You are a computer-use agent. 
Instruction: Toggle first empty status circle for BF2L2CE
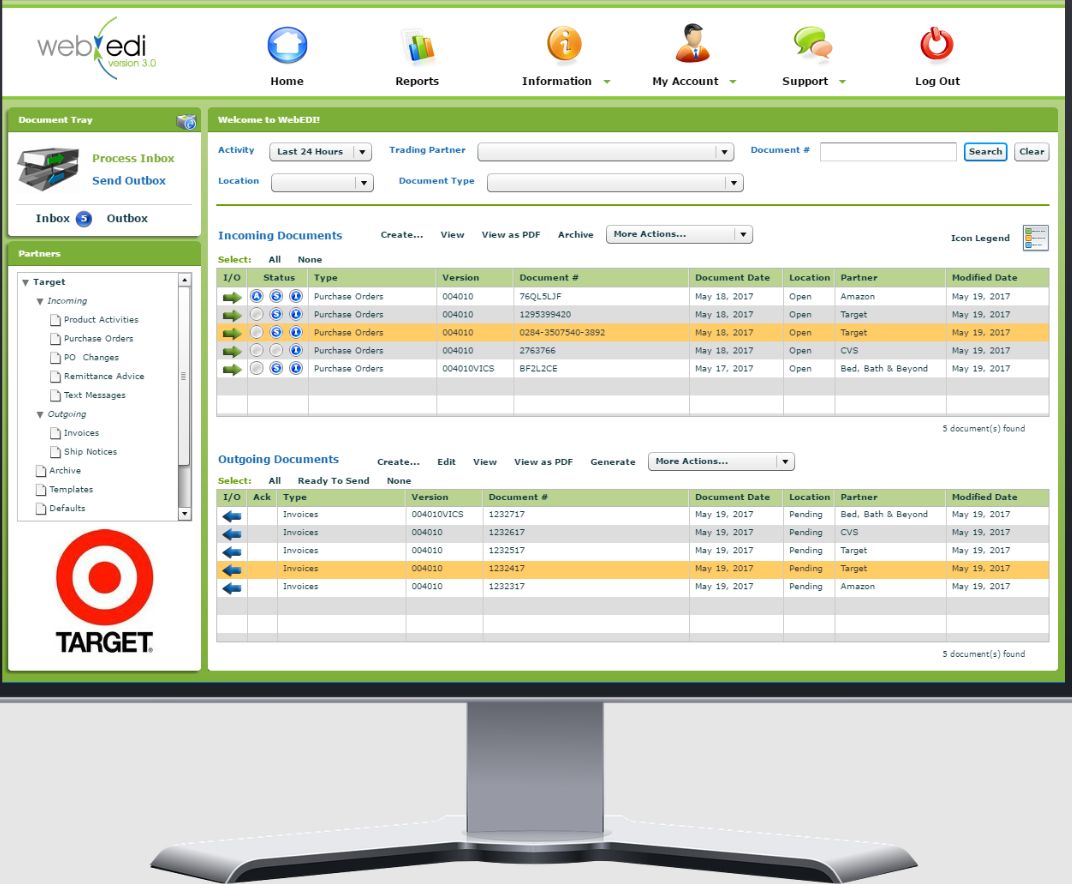click(x=256, y=368)
